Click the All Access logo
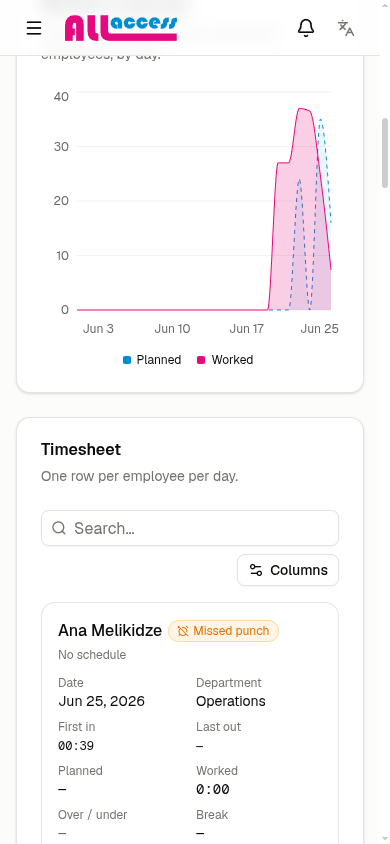The height and width of the screenshot is (844, 390). point(121,28)
